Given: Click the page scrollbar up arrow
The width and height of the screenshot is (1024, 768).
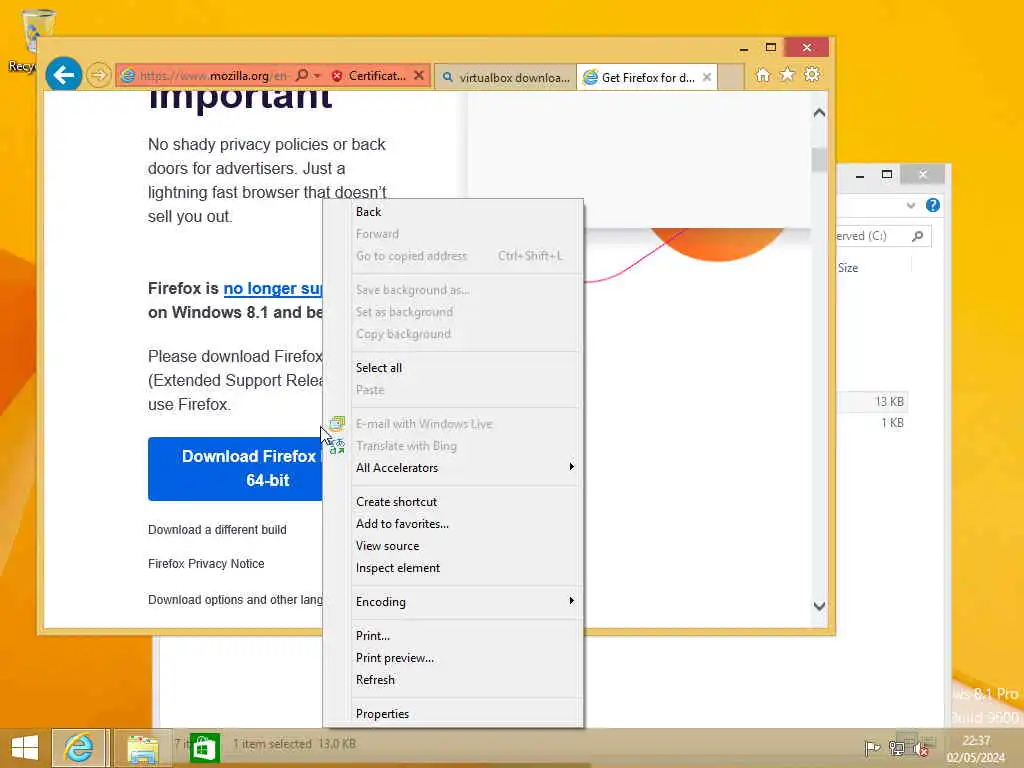Looking at the screenshot, I should tap(820, 113).
